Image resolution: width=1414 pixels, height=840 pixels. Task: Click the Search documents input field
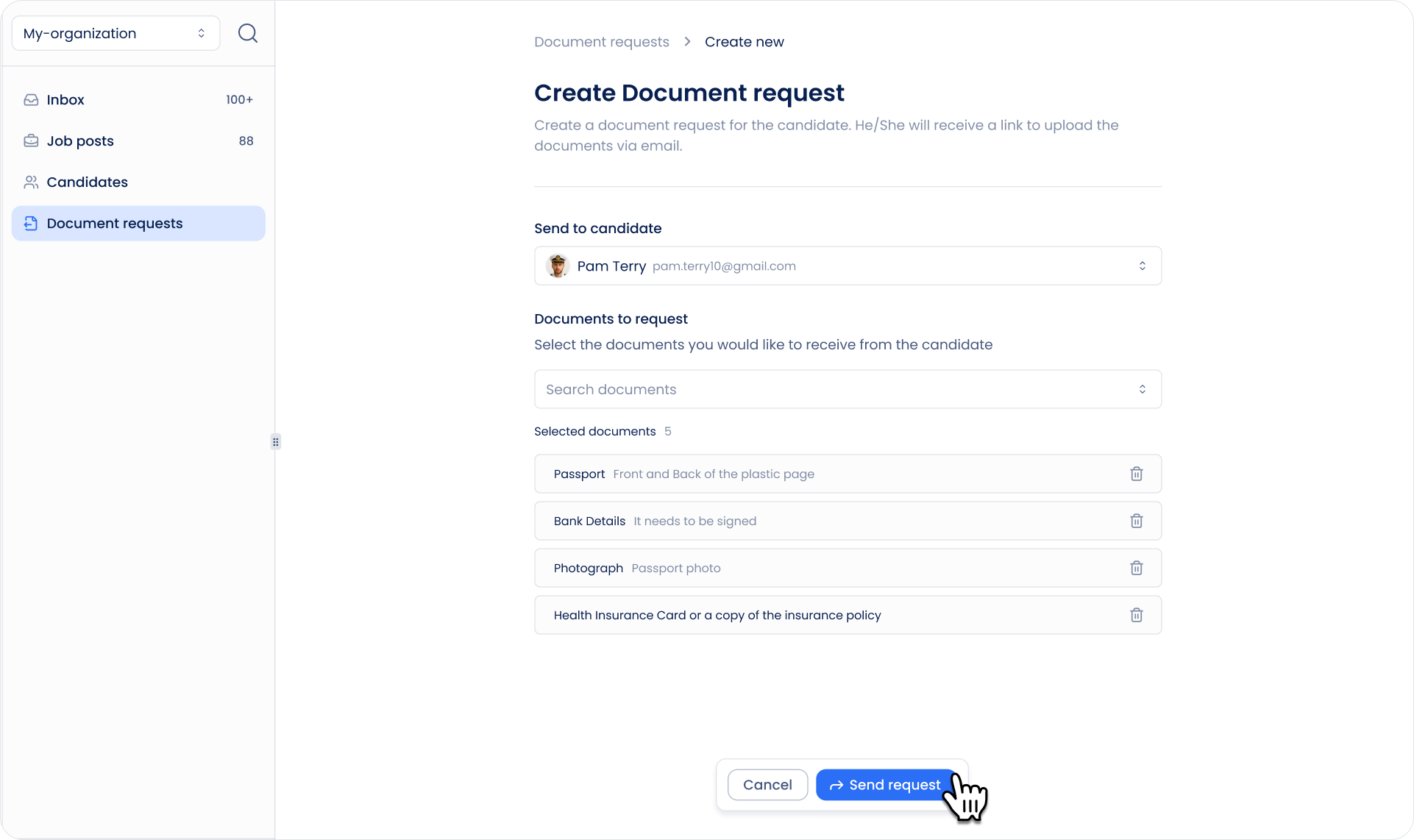831,389
